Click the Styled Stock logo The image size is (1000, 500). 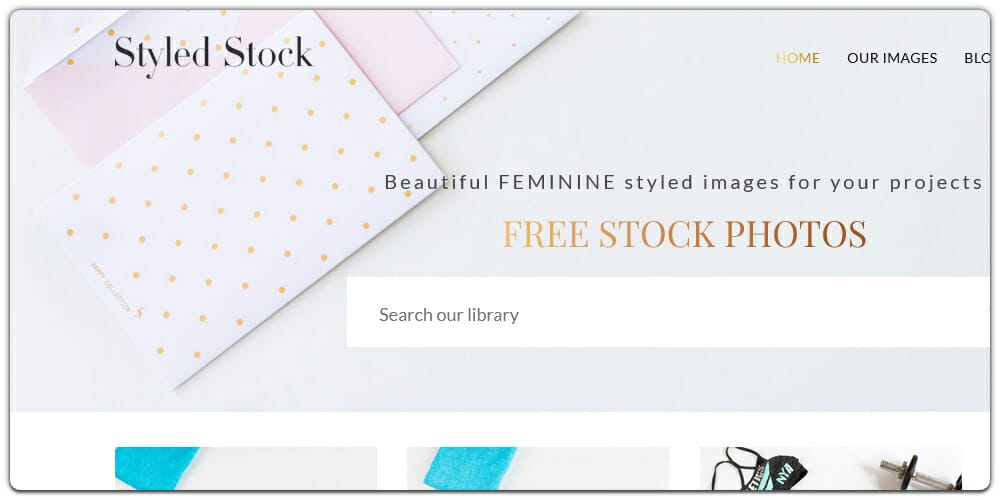click(x=213, y=55)
